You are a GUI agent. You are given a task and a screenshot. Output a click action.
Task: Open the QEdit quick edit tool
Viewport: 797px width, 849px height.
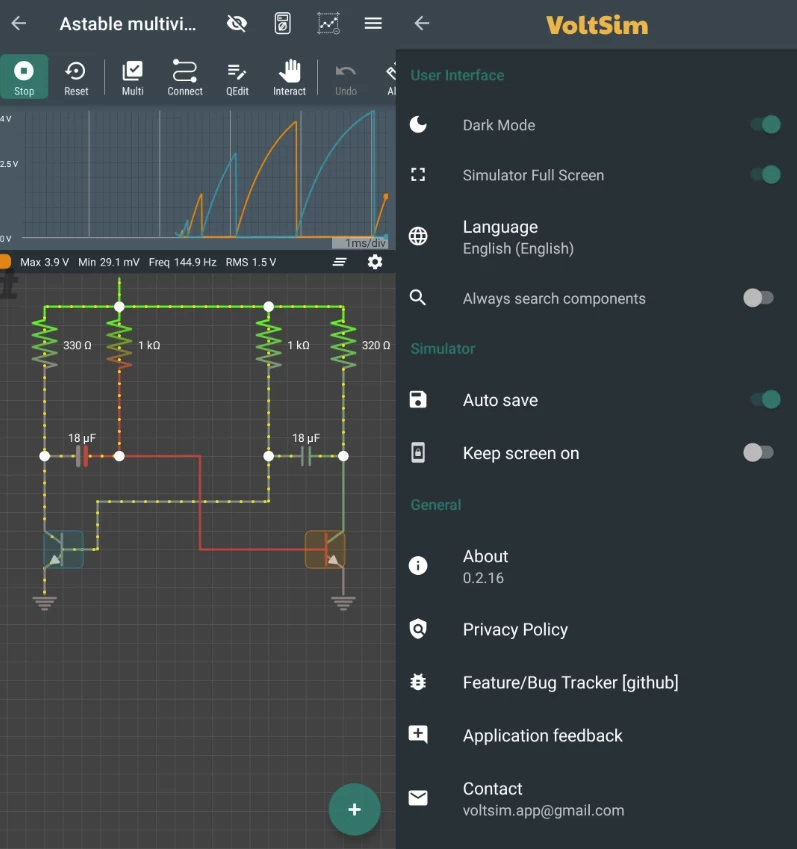pyautogui.click(x=237, y=77)
